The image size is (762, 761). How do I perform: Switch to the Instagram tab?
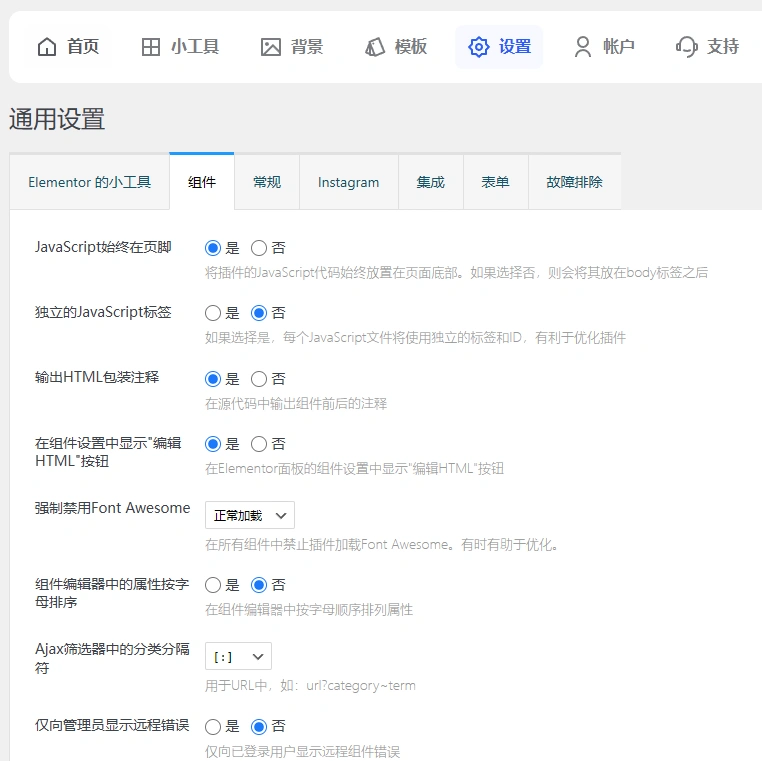coord(348,182)
